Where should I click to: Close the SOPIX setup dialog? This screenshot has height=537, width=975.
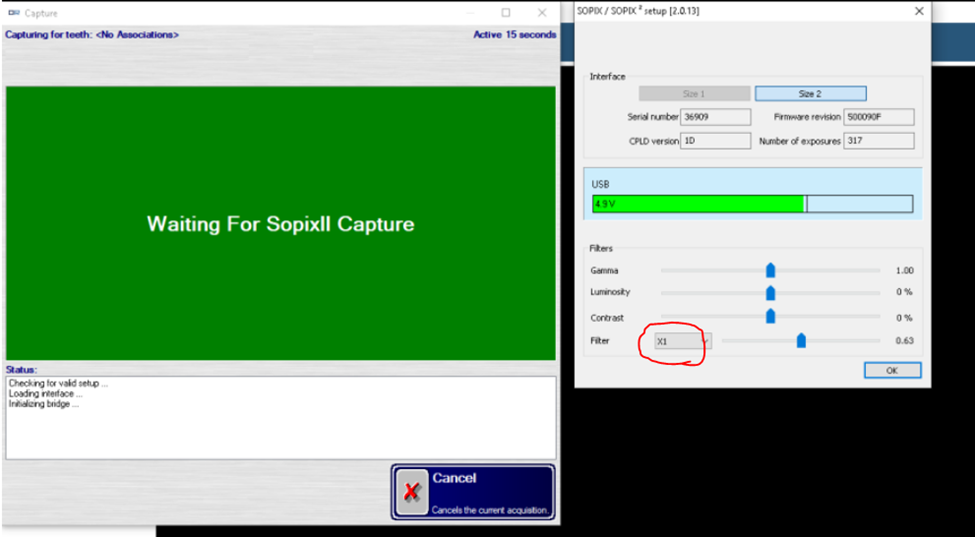click(919, 11)
